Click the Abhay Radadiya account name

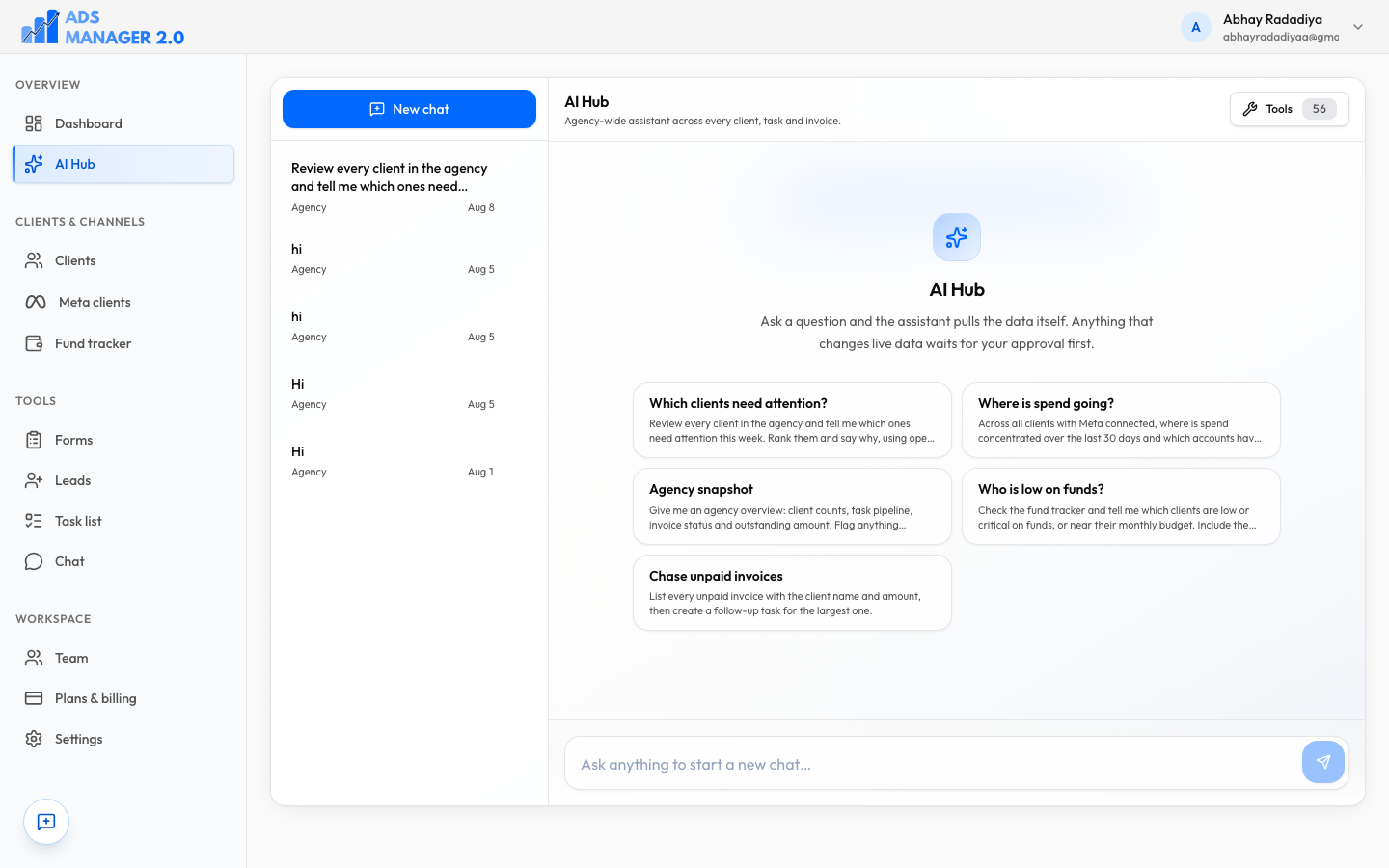1272,19
